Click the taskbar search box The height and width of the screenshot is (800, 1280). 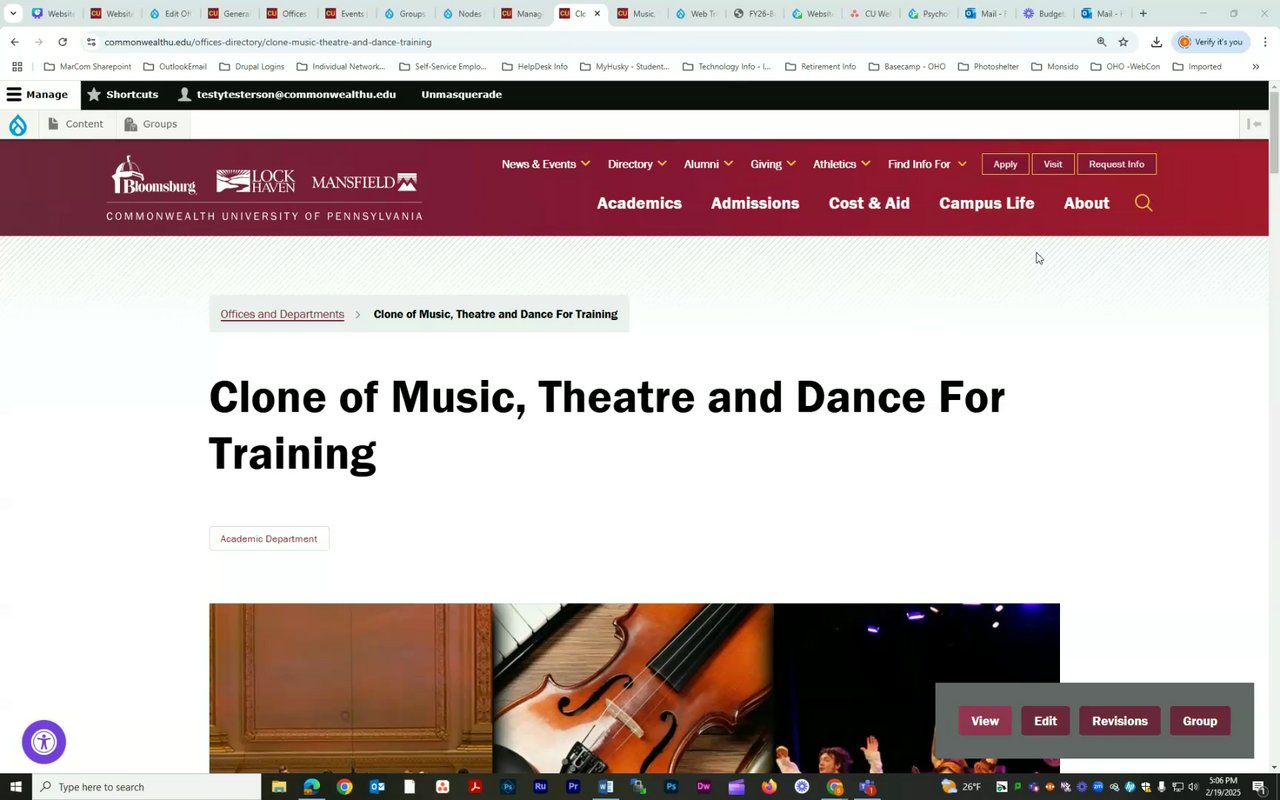click(x=147, y=787)
